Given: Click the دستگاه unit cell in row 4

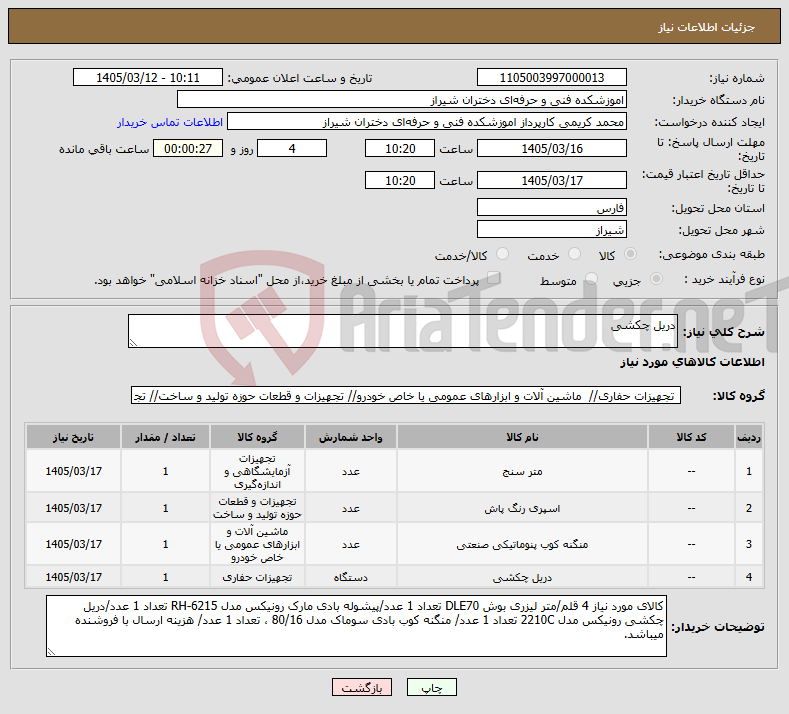Looking at the screenshot, I should pyautogui.click(x=350, y=577).
